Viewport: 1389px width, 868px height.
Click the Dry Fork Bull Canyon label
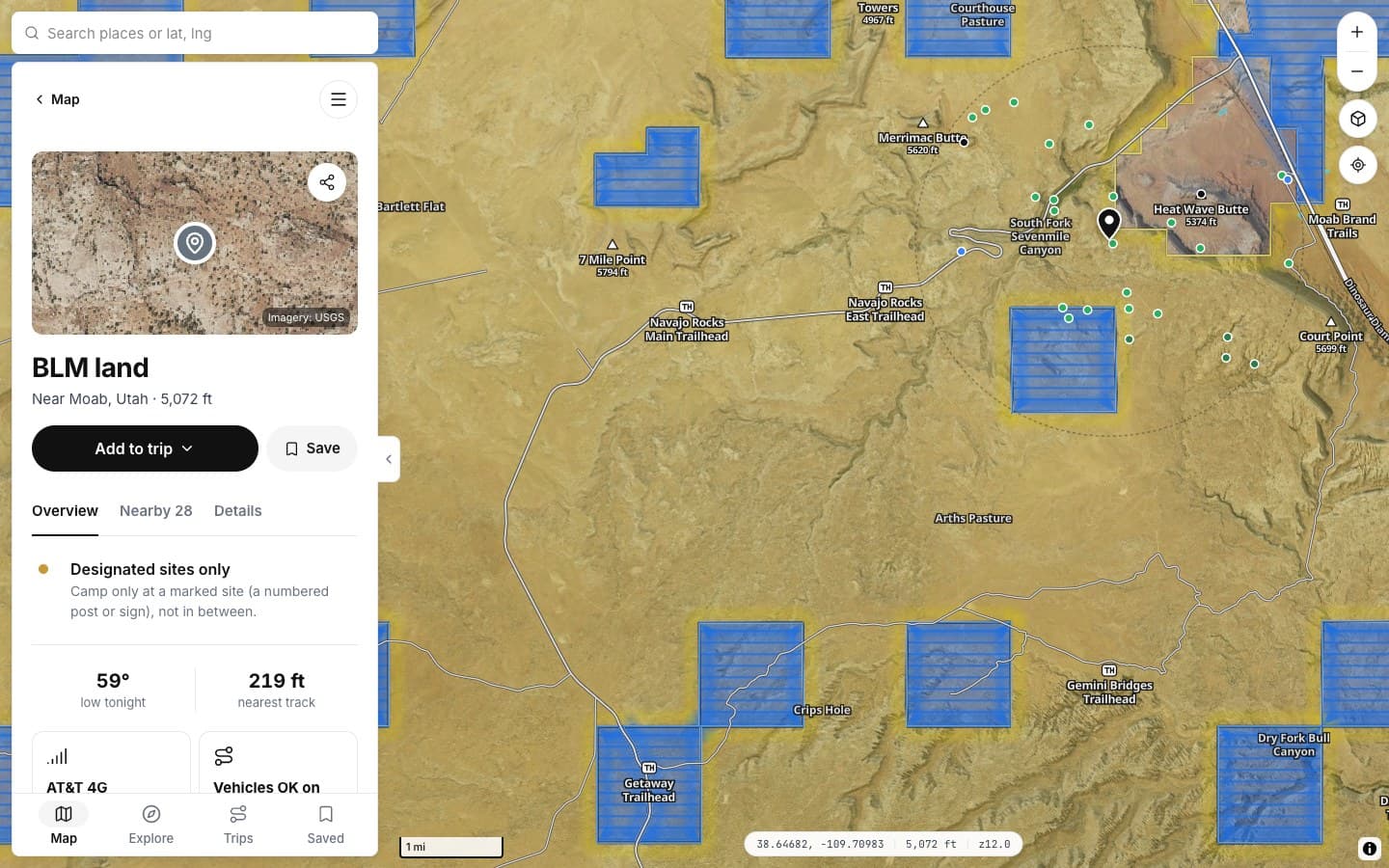click(1294, 745)
